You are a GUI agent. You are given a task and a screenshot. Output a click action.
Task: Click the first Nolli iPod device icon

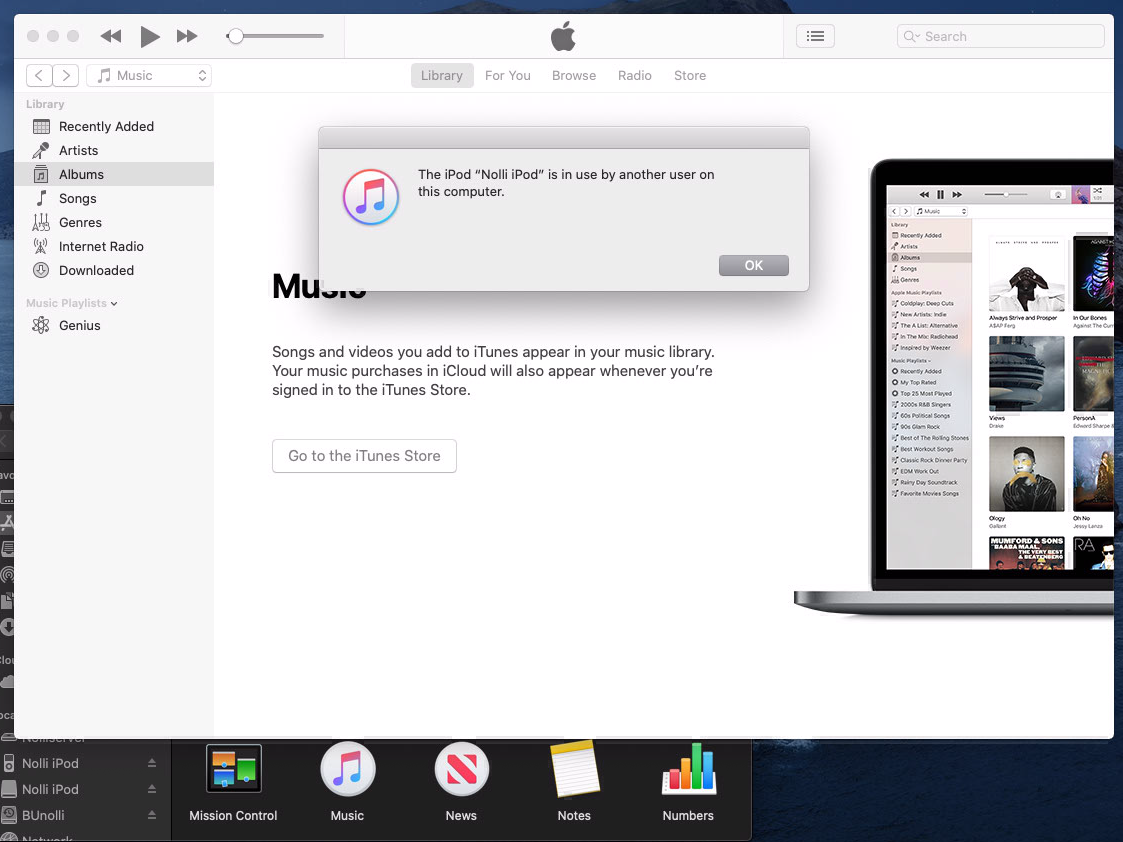coord(9,763)
